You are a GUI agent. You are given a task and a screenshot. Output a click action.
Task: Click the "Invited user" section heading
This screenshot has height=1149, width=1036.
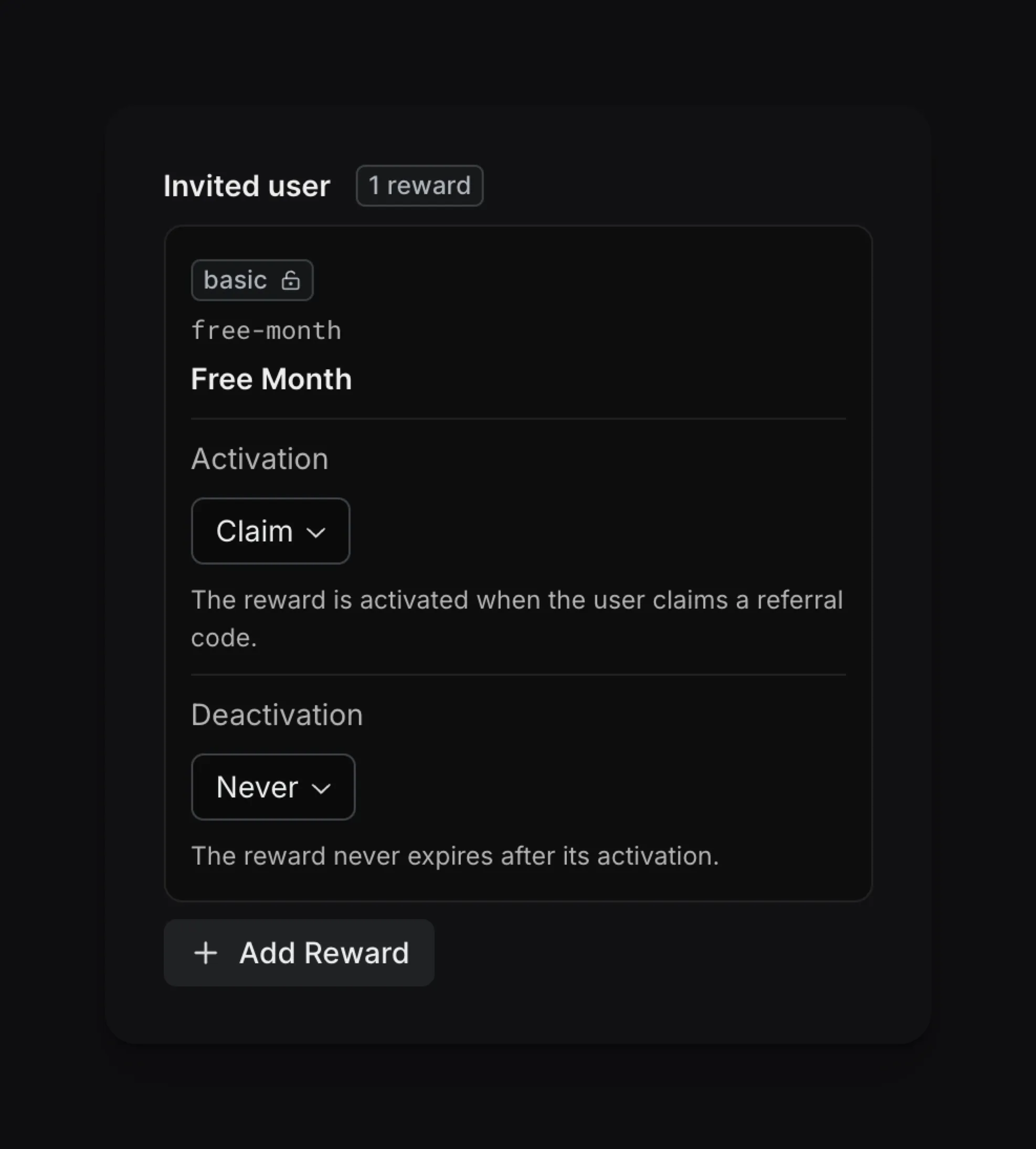247,186
